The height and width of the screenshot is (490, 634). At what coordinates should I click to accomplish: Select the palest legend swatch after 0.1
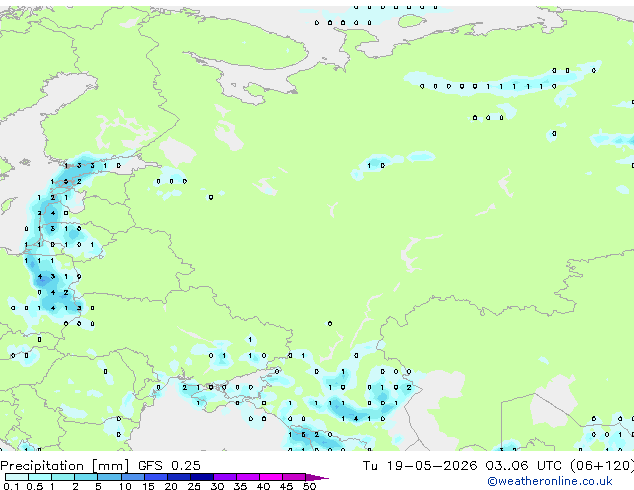tap(17, 477)
